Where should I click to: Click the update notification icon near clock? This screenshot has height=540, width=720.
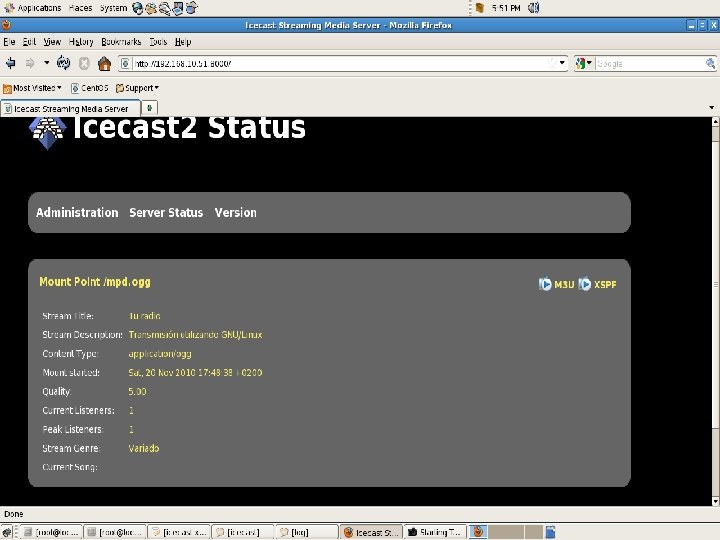480,8
